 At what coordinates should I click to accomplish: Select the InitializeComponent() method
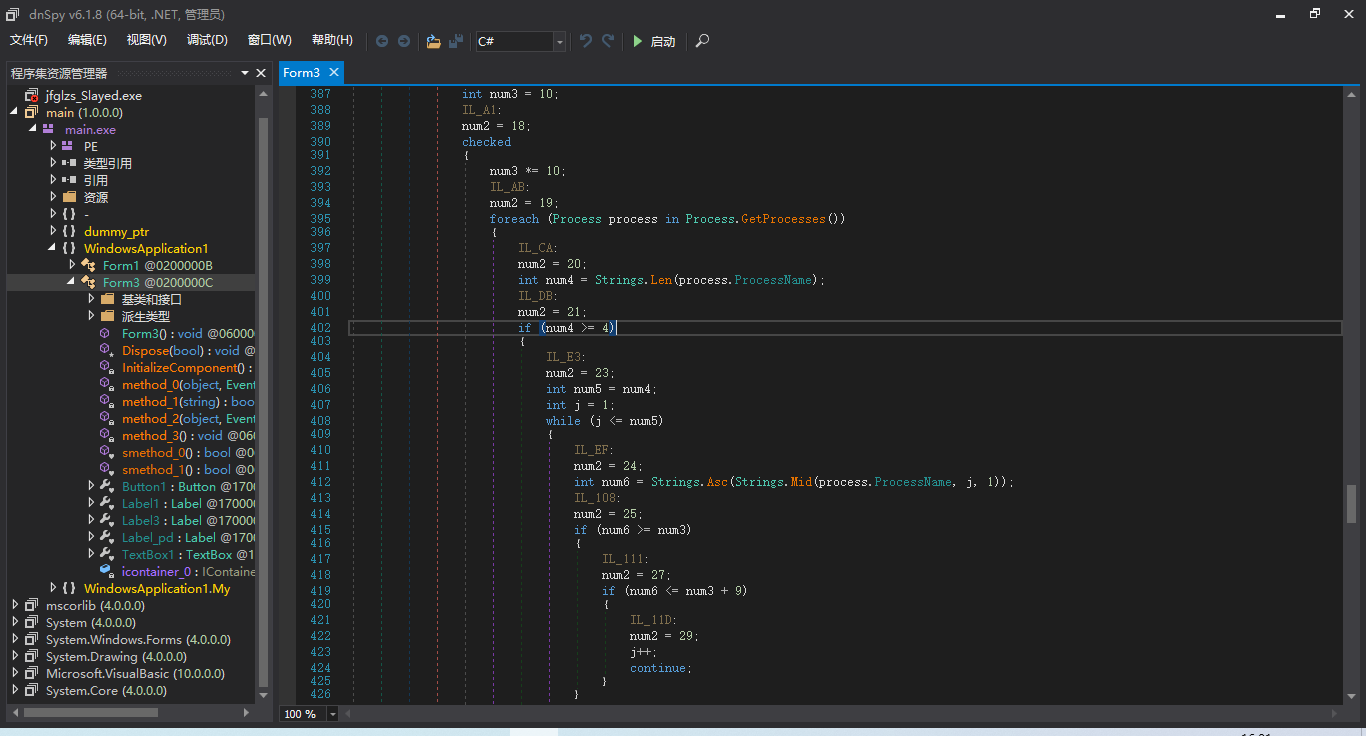pyautogui.click(x=188, y=367)
